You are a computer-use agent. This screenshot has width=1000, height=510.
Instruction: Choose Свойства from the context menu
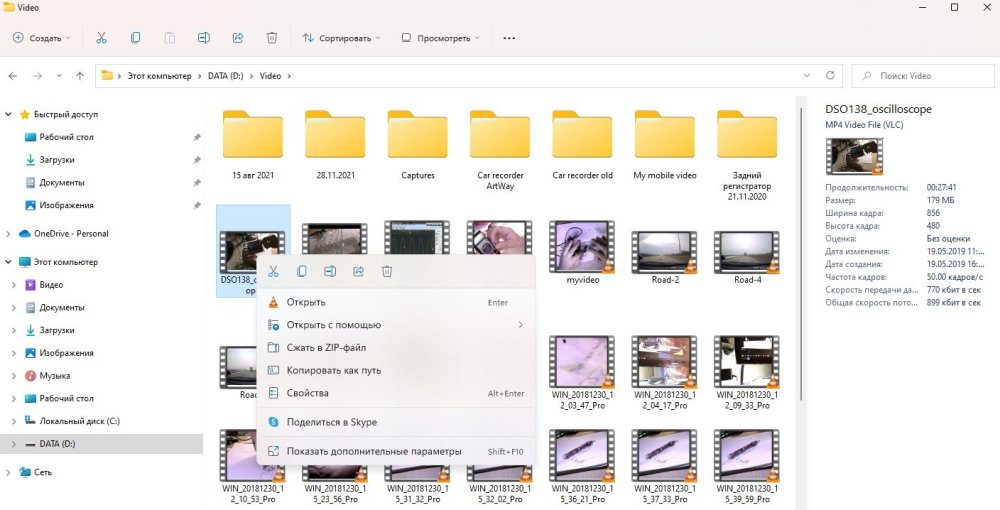click(x=307, y=393)
